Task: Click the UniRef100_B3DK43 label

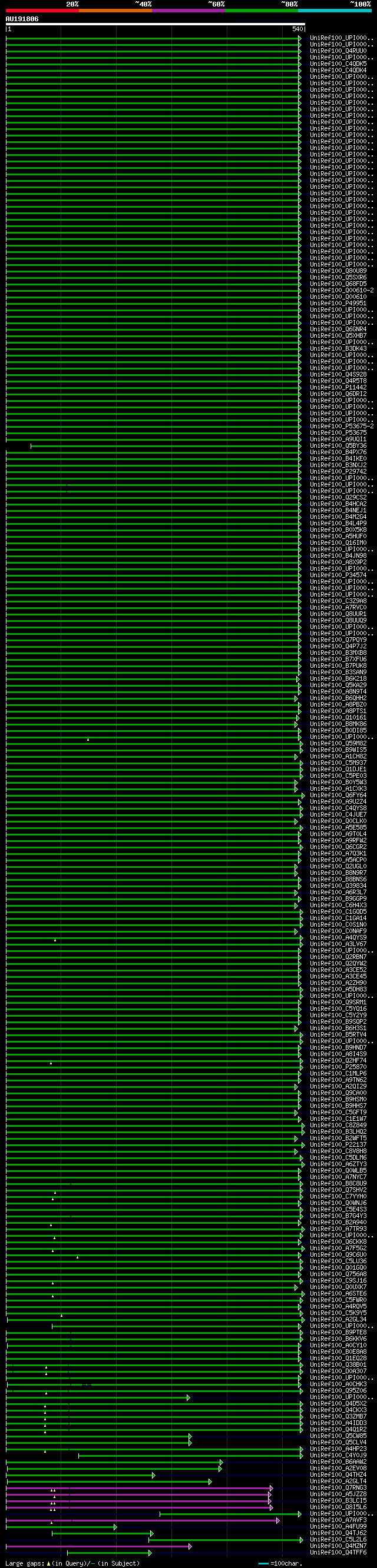Action: [338, 349]
